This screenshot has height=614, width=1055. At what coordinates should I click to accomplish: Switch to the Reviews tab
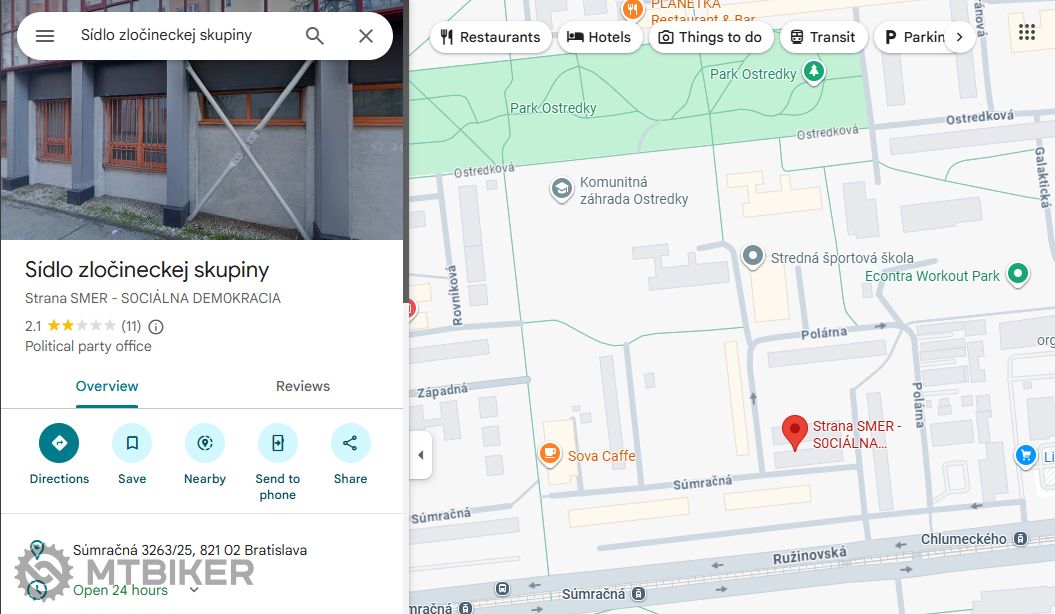(303, 386)
